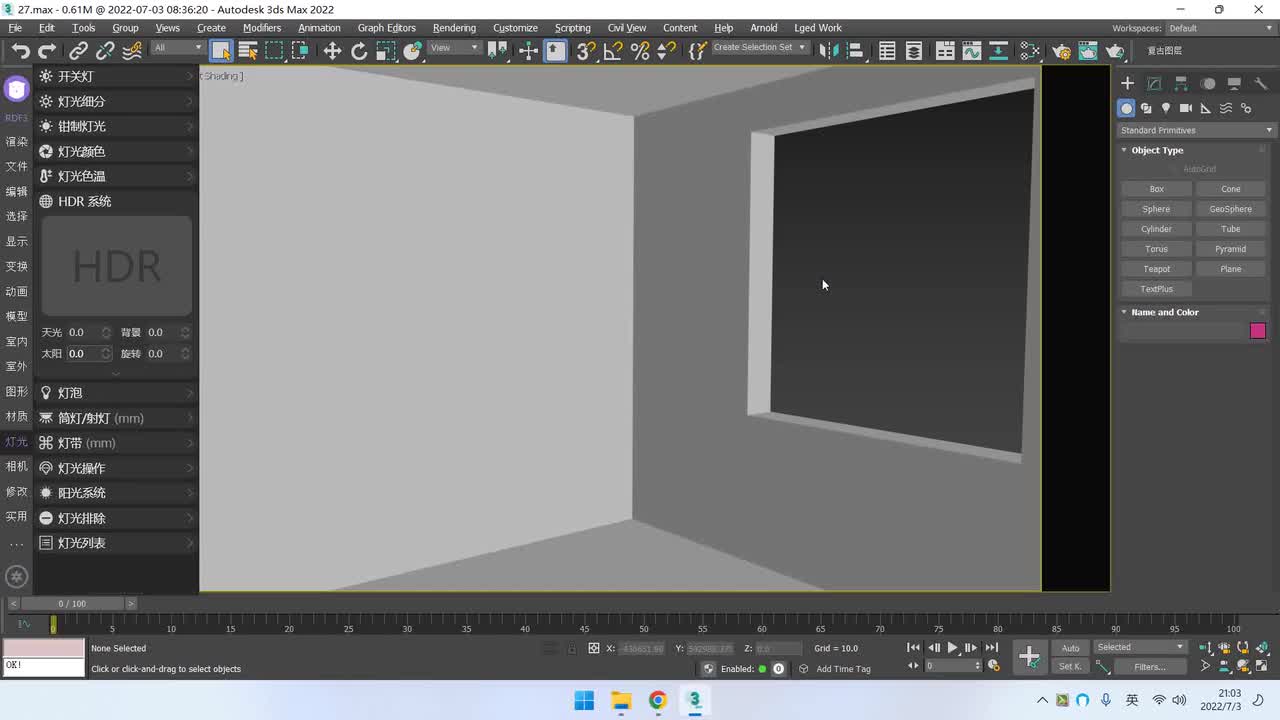Open the key filter Selected dropdown
The height and width of the screenshot is (720, 1280).
click(1140, 647)
